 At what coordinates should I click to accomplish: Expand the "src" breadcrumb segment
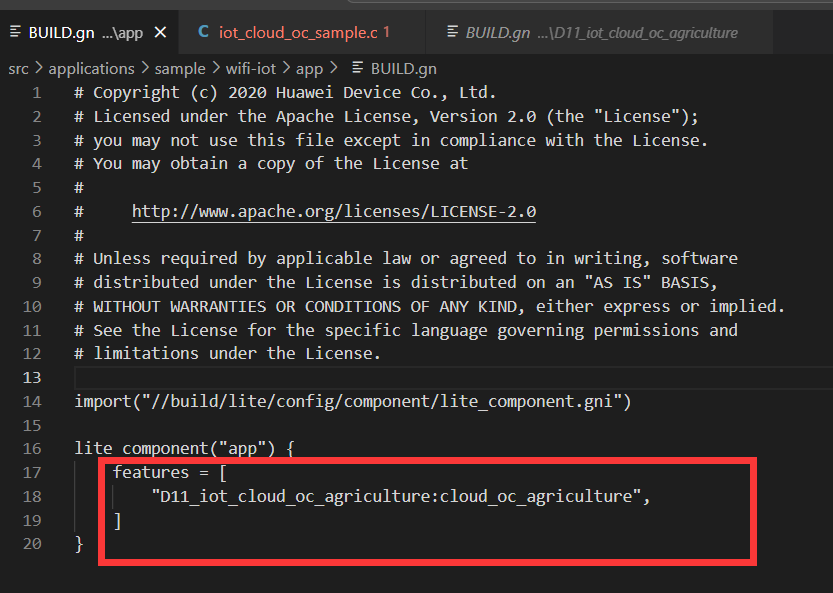tap(18, 69)
